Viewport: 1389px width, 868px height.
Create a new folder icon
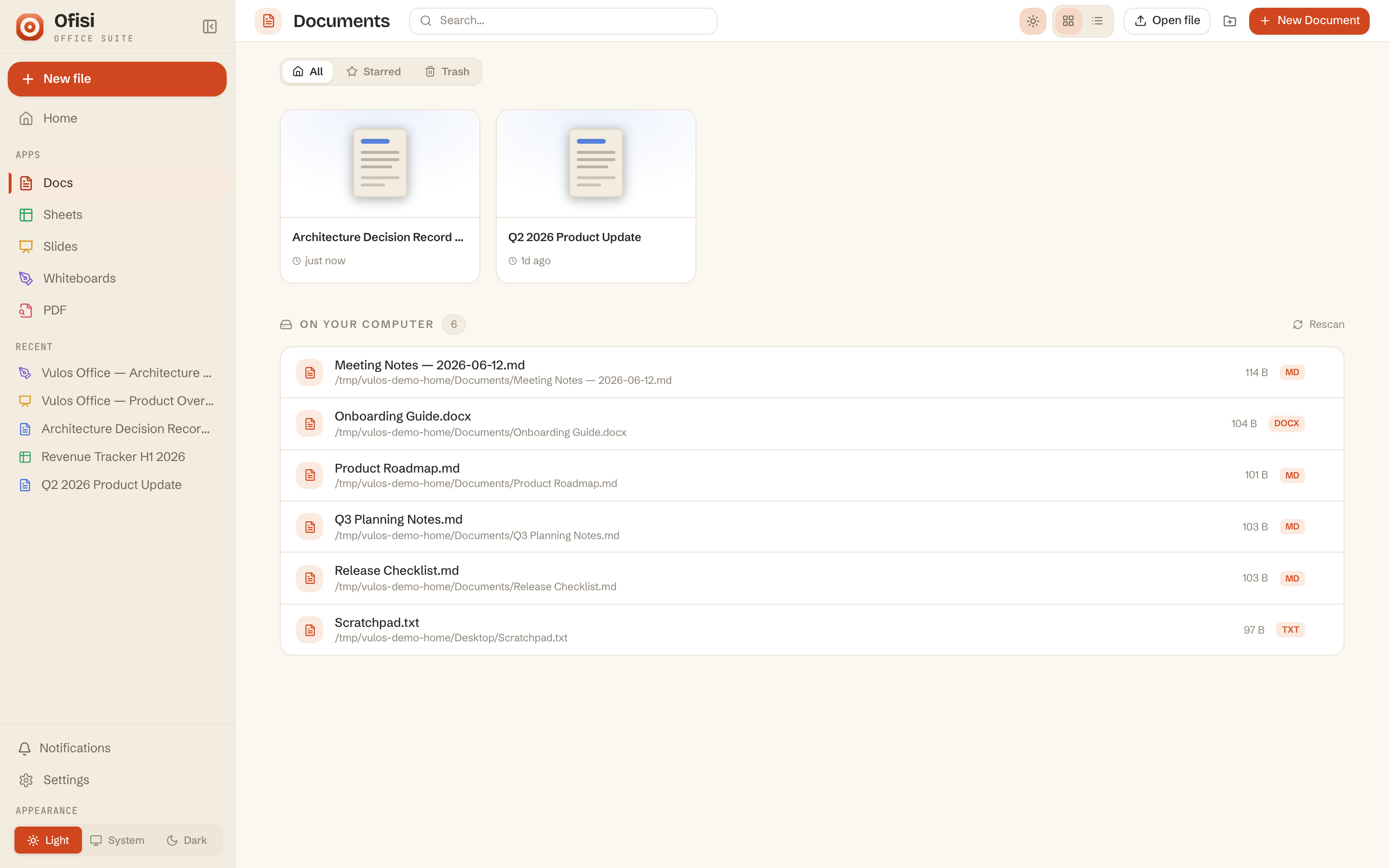(x=1229, y=21)
